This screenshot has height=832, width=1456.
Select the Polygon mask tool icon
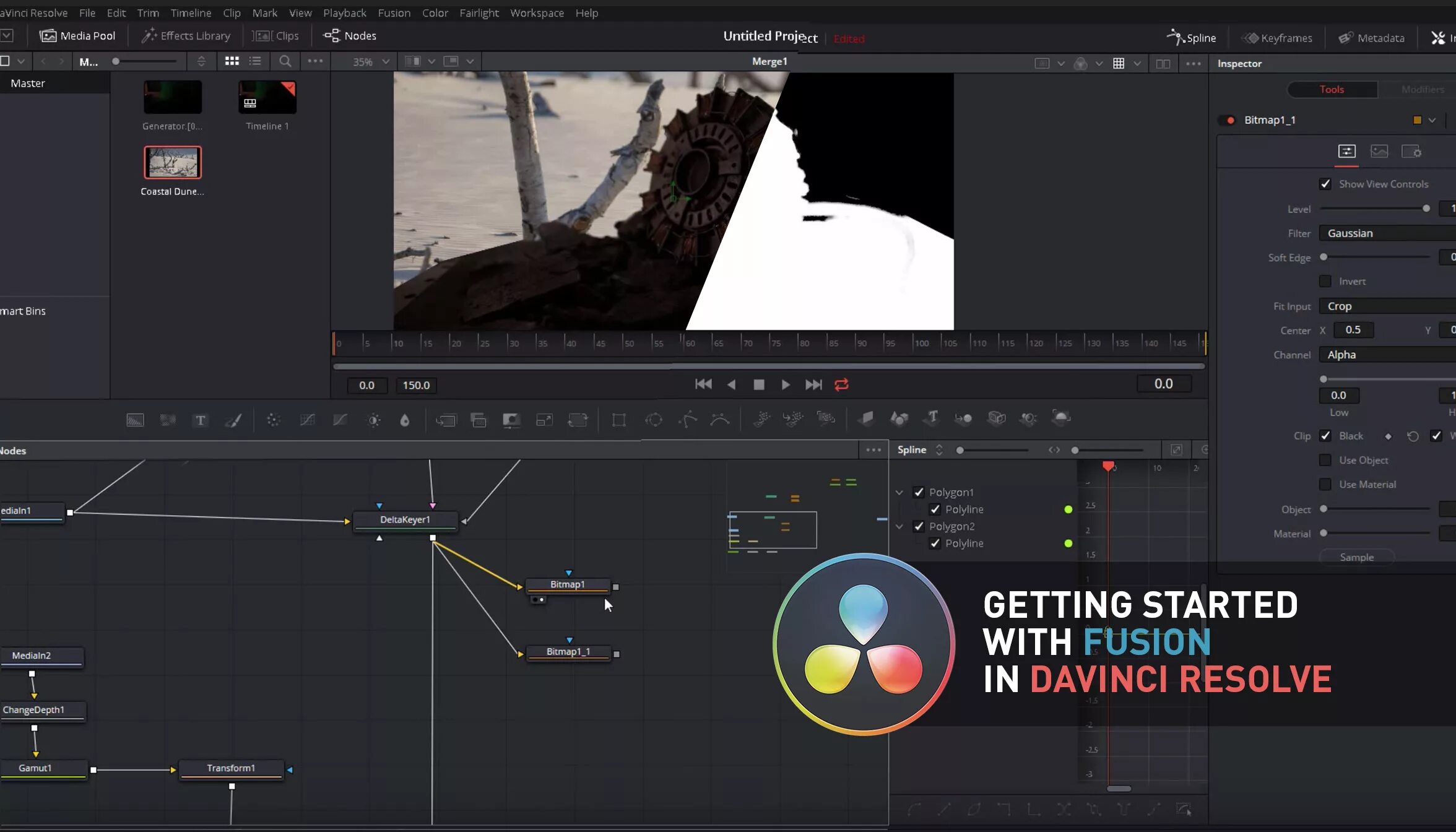[x=687, y=420]
